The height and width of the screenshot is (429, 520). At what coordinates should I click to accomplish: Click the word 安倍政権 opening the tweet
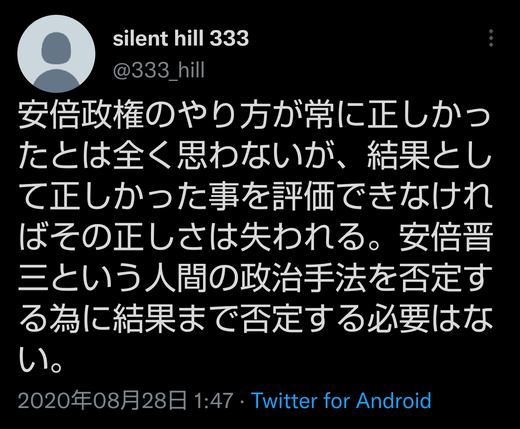(x=81, y=116)
